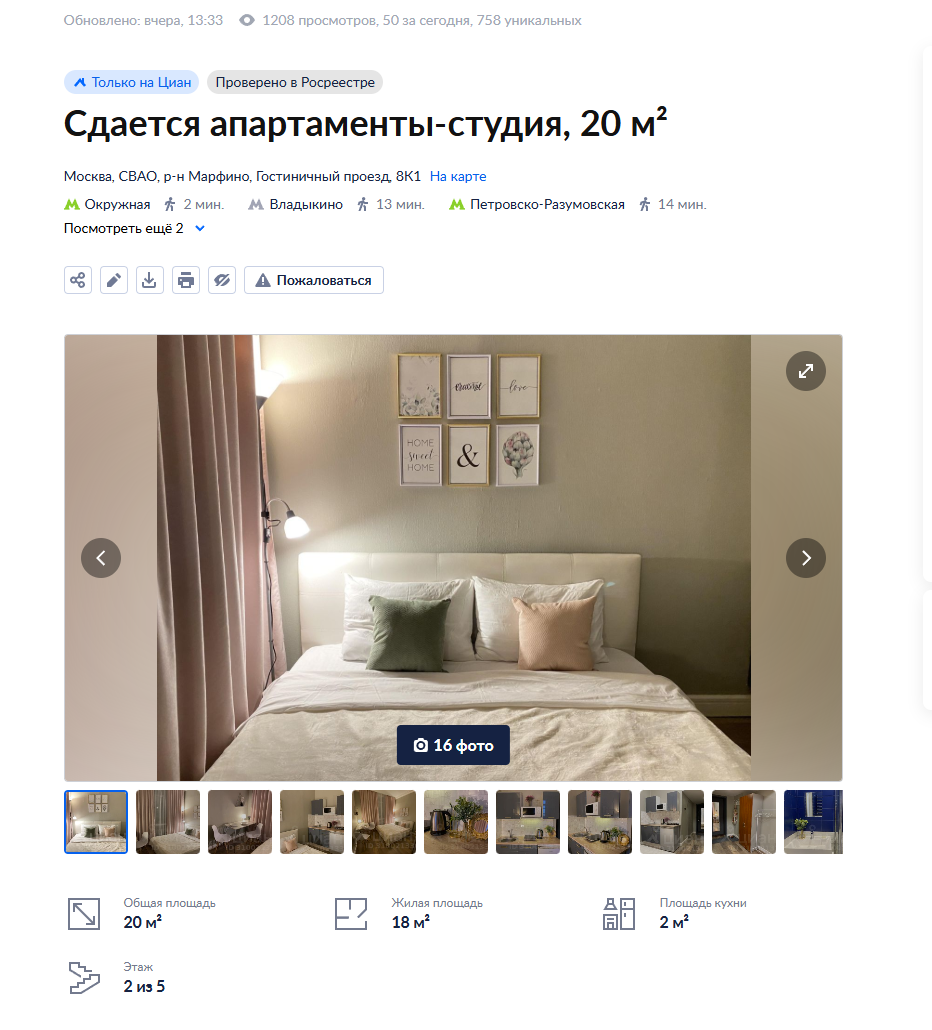This screenshot has width=932, height=1030.
Task: Print the listing with printer icon
Action: (186, 280)
